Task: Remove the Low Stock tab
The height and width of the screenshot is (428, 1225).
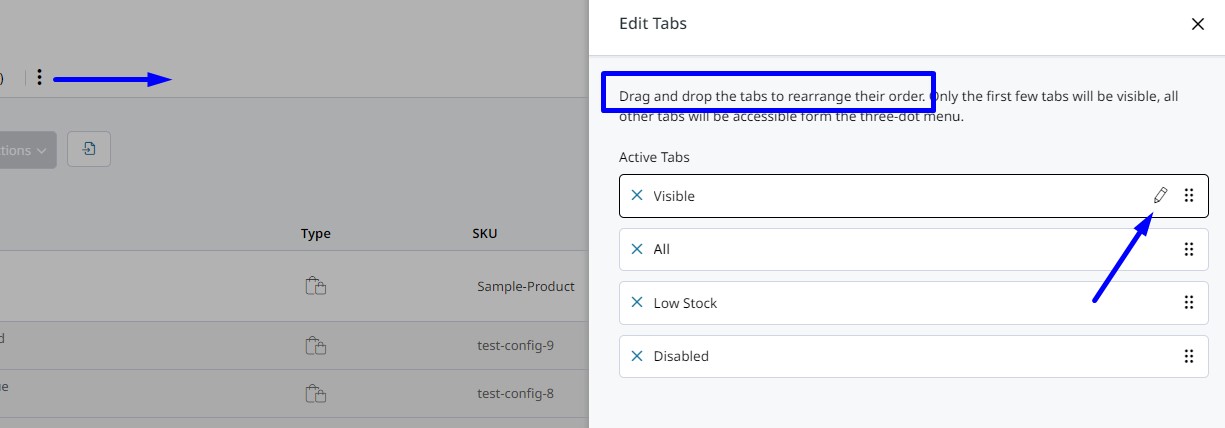Action: click(637, 303)
